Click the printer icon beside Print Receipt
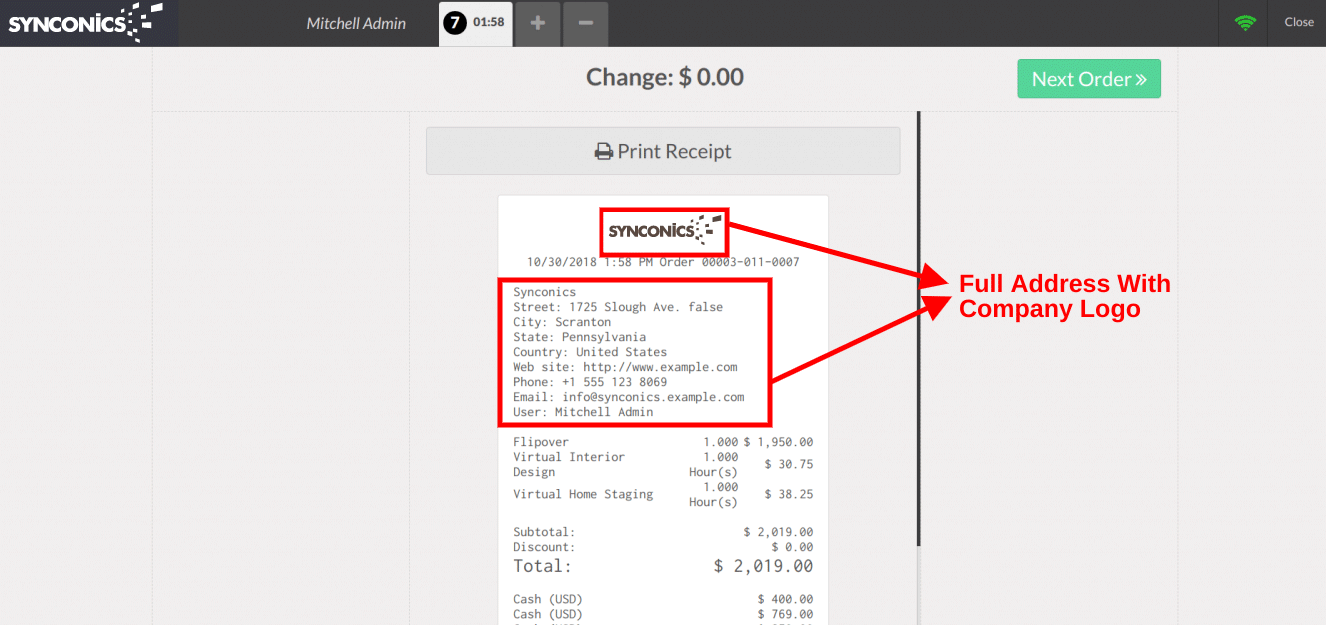 603,152
